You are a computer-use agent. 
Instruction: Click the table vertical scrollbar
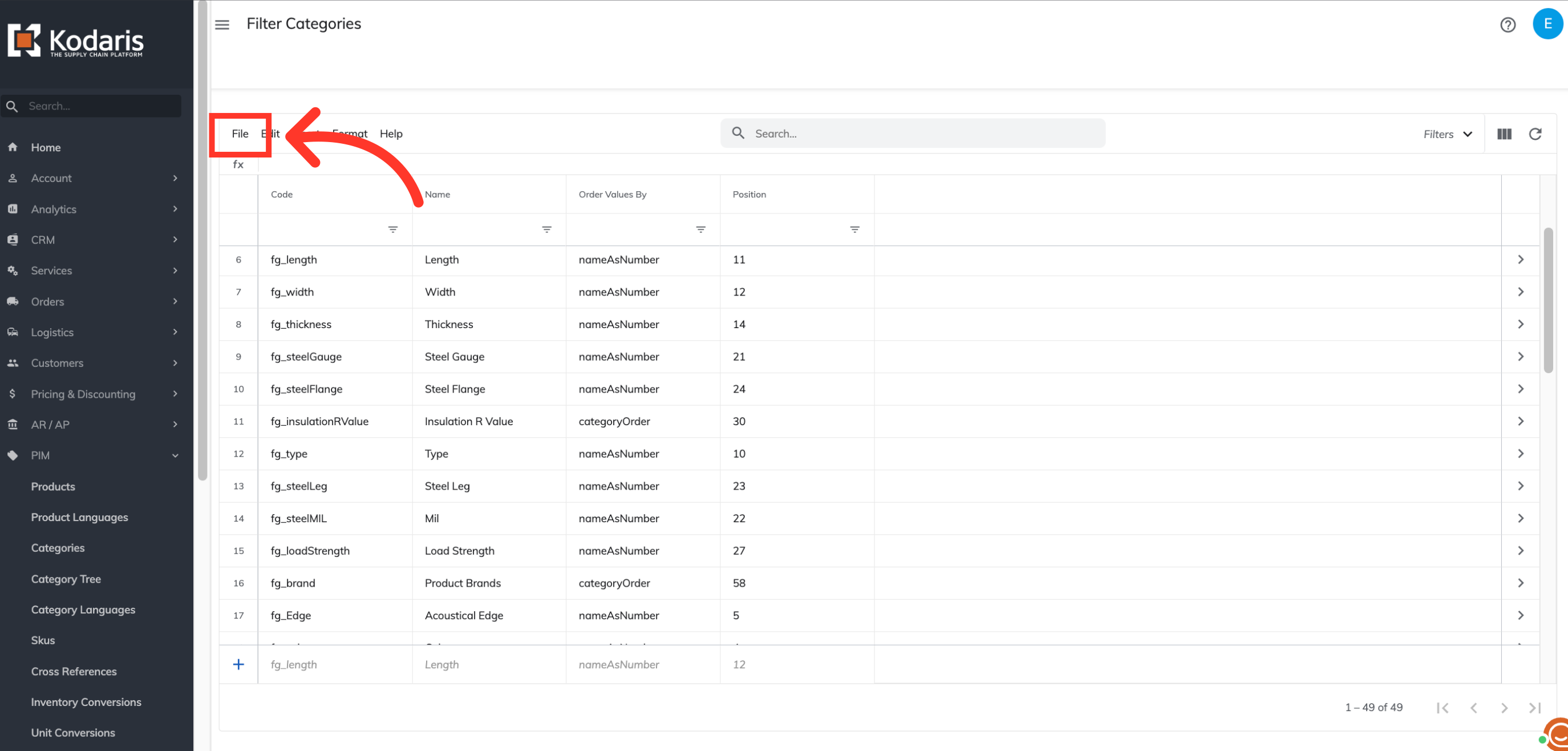click(x=1548, y=300)
